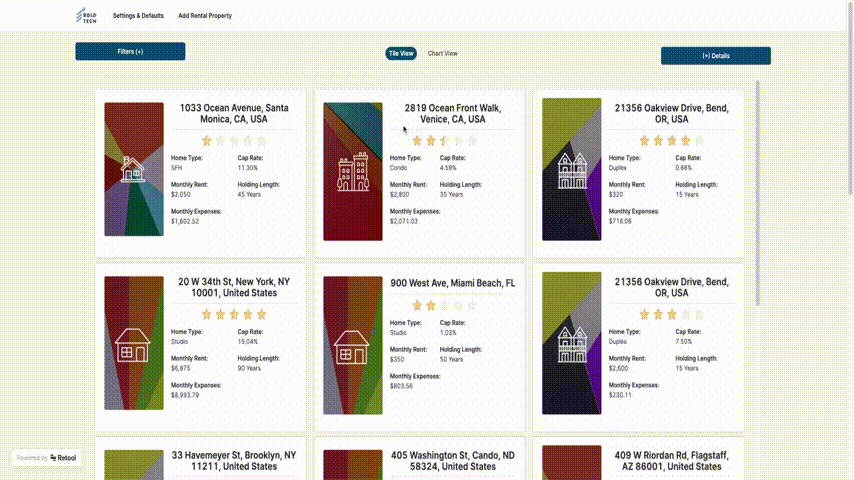Select monthly expenses '$1,602.52'

coord(185,221)
